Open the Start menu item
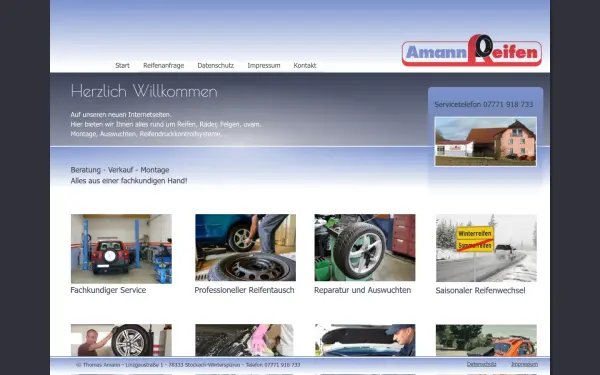 122,65
